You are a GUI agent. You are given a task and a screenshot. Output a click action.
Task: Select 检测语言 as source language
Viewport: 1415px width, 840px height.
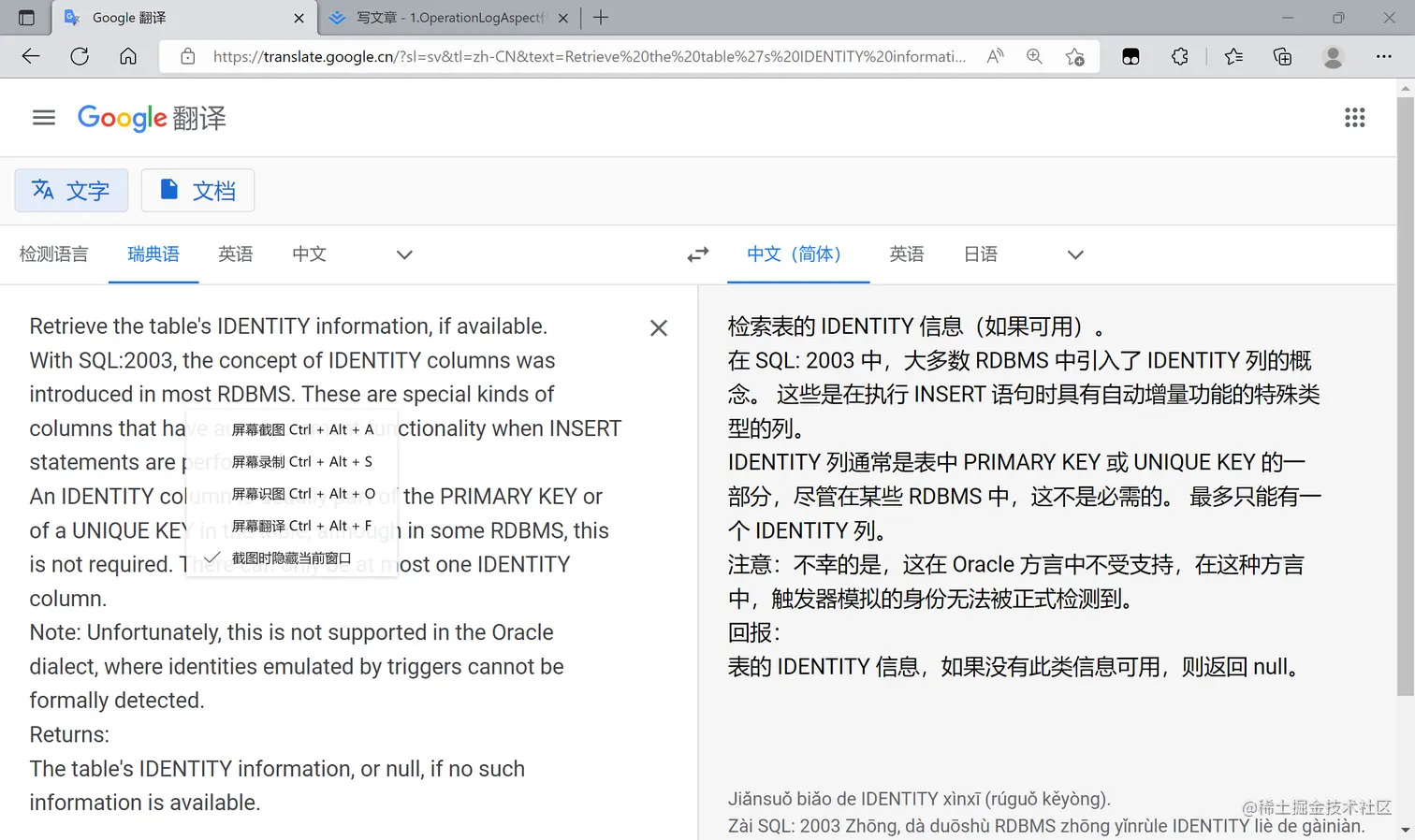(54, 254)
